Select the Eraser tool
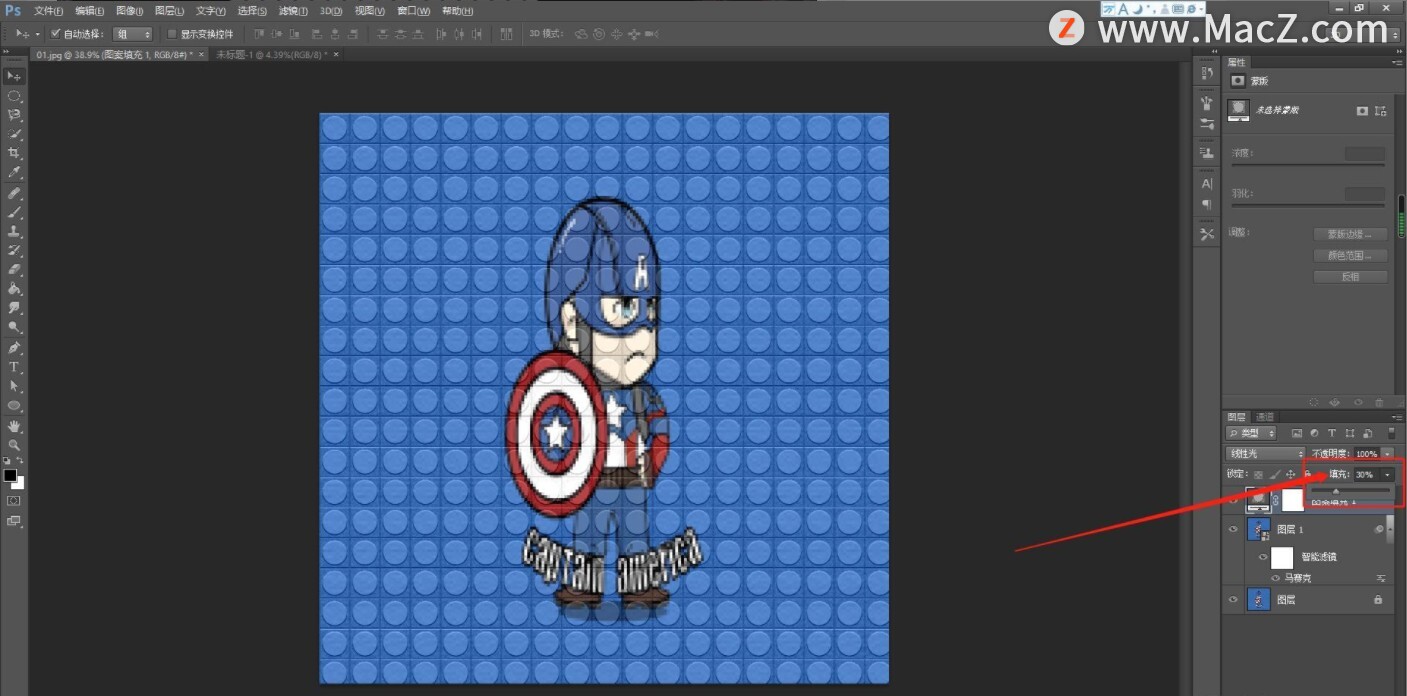 (x=14, y=269)
